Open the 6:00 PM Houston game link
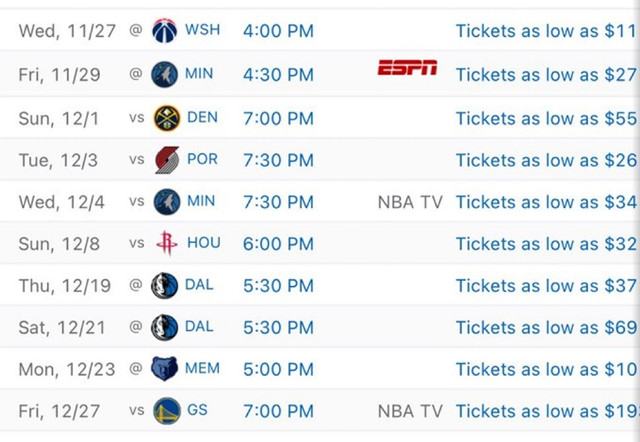Image resolution: width=640 pixels, height=442 pixels. click(278, 244)
